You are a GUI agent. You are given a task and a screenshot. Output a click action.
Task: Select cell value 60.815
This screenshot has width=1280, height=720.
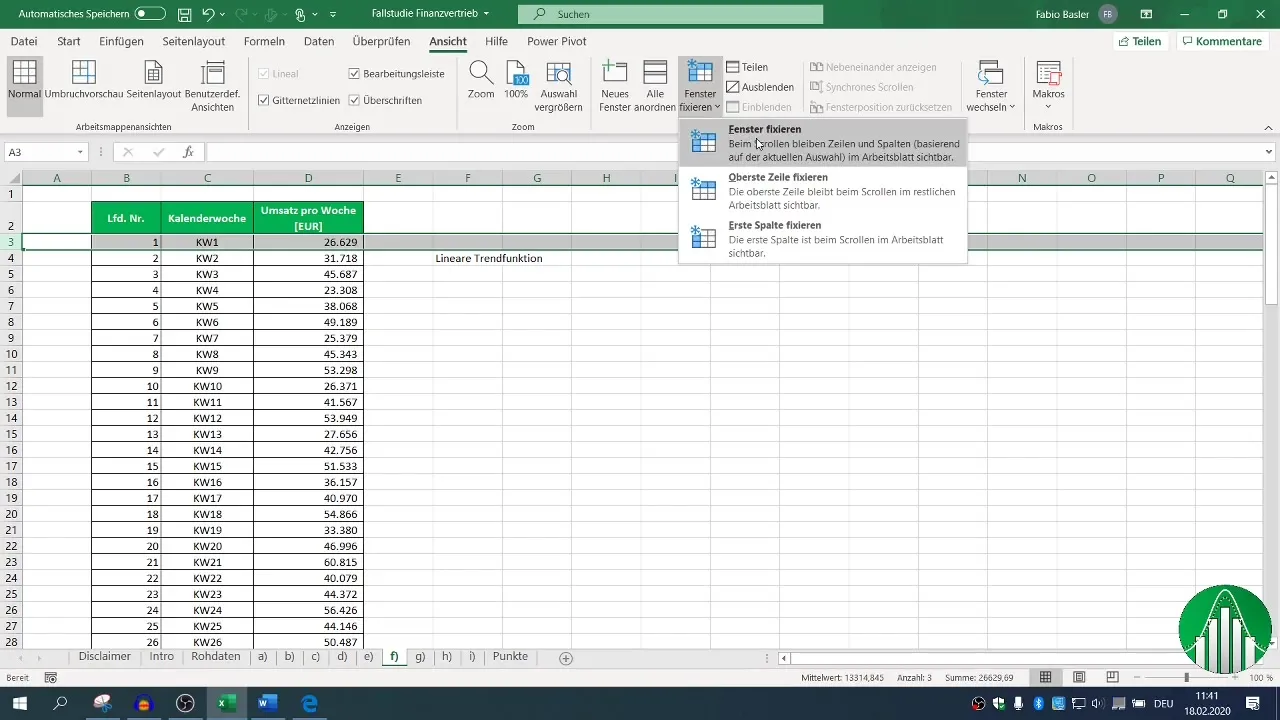308,562
